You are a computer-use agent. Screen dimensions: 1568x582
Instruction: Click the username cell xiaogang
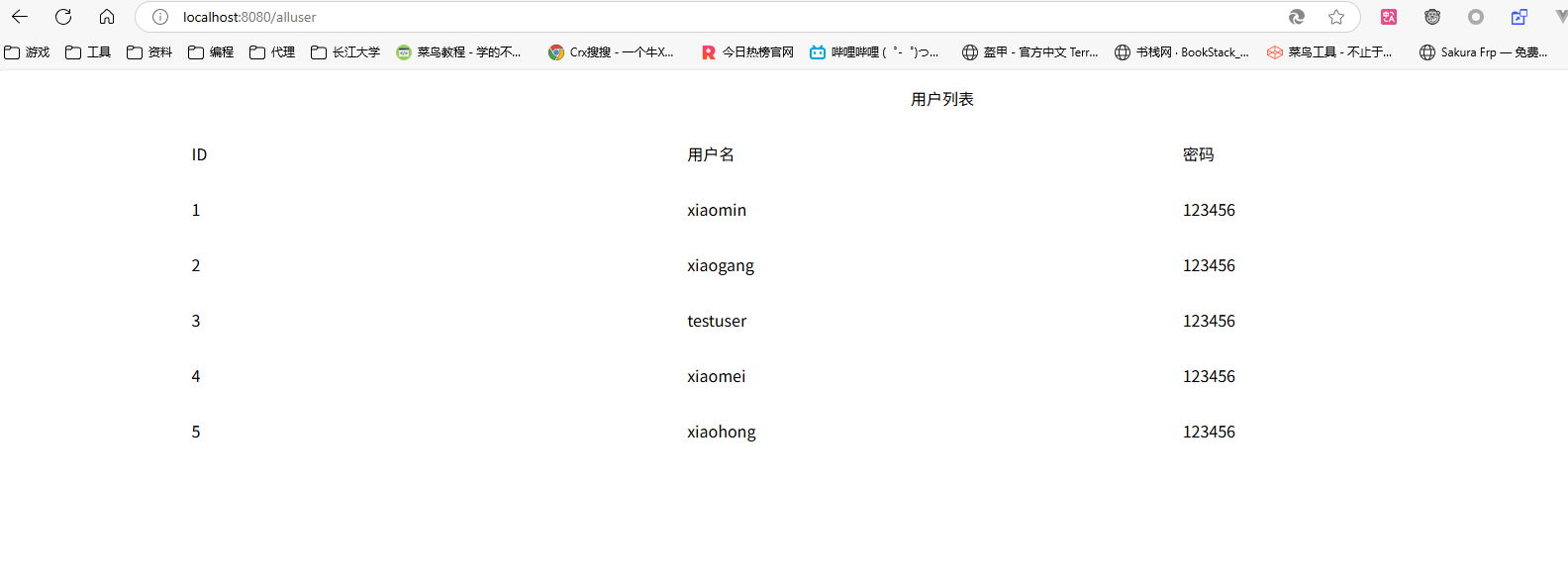(x=721, y=266)
